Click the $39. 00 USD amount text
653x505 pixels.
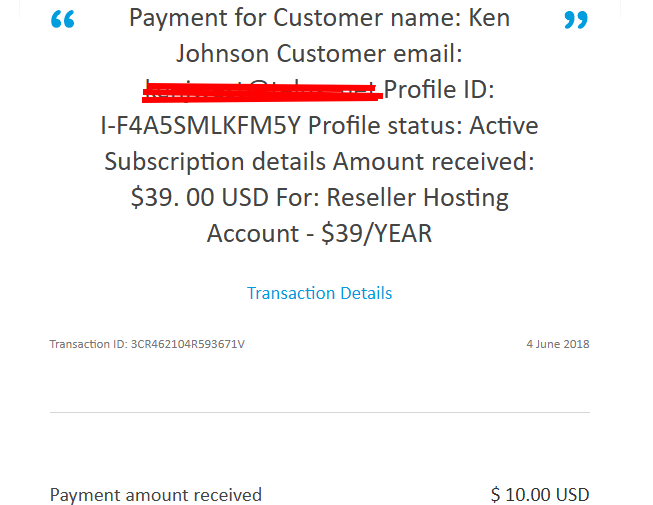click(x=199, y=197)
